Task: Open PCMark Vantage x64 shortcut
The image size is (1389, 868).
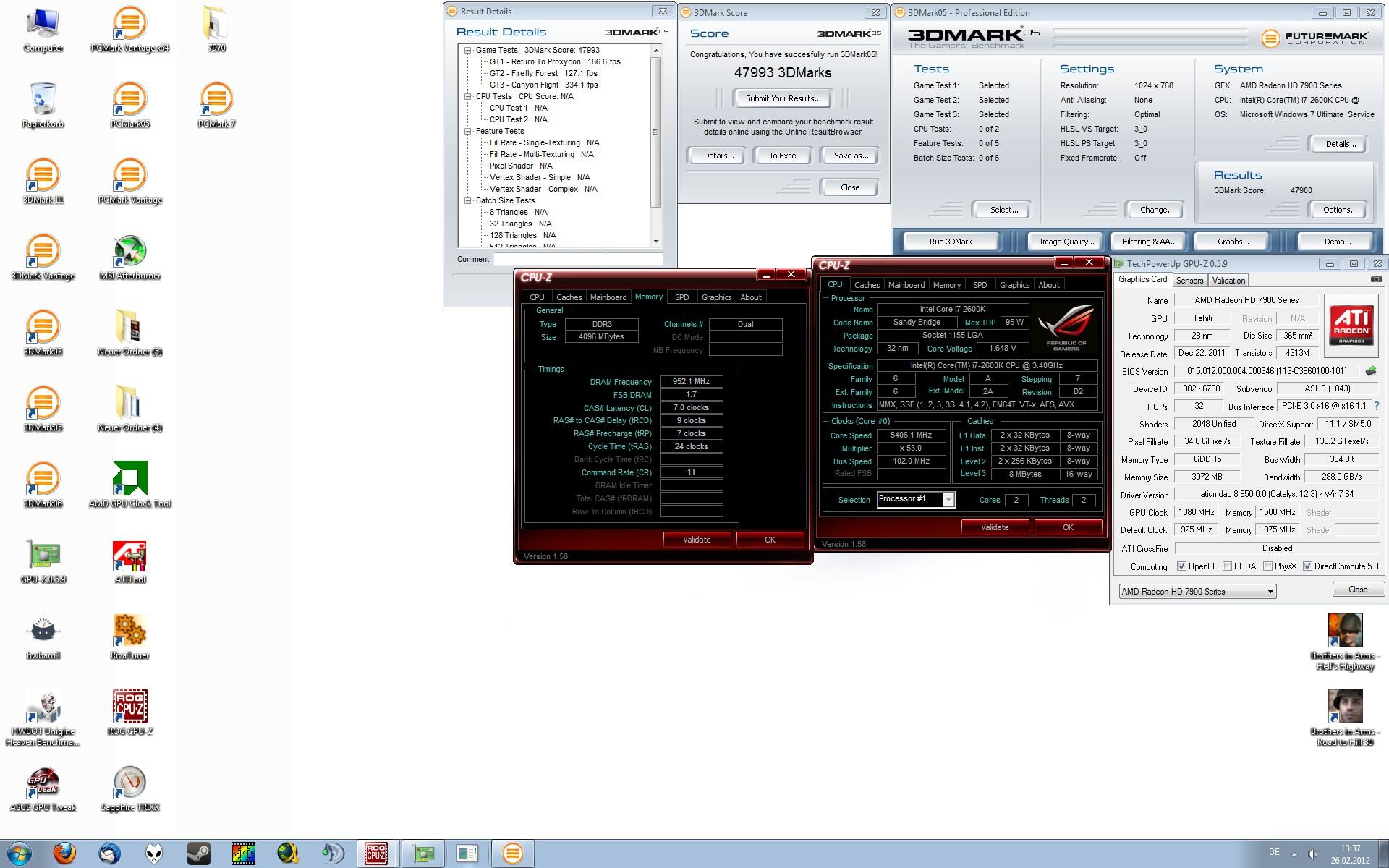Action: (129, 29)
